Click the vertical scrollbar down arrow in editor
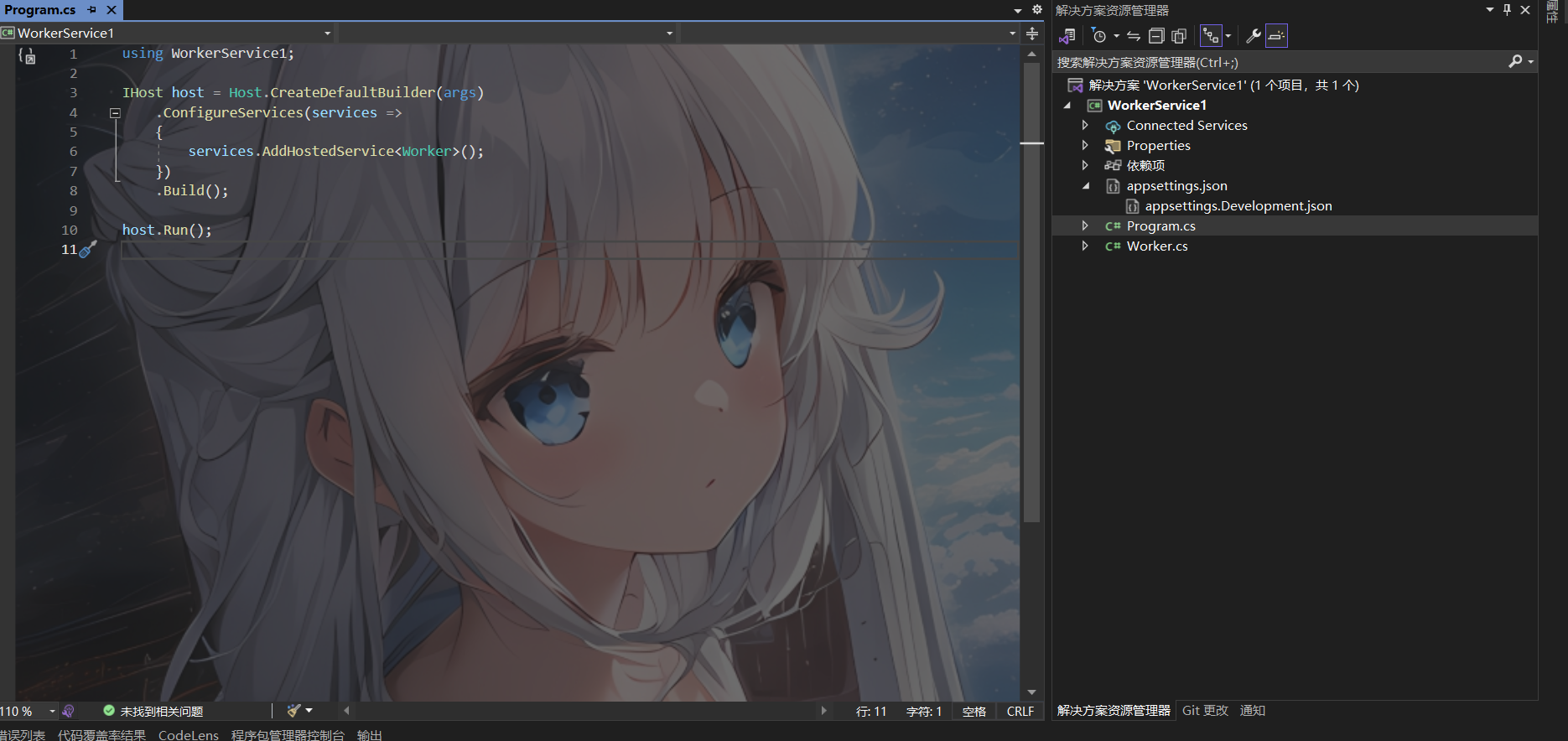 pyautogui.click(x=1032, y=692)
